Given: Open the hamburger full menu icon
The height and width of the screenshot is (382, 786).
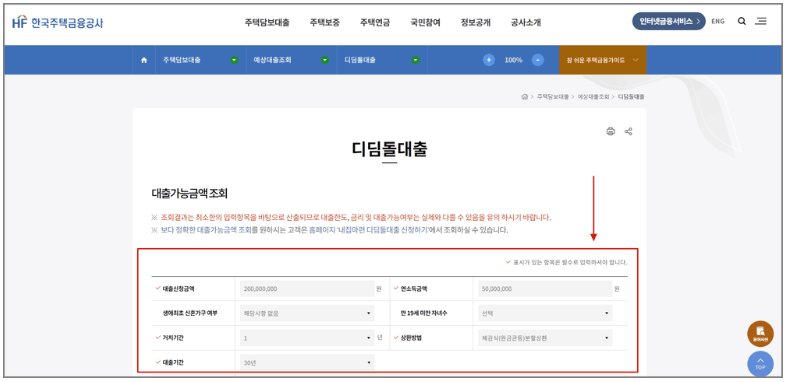Looking at the screenshot, I should coord(761,22).
